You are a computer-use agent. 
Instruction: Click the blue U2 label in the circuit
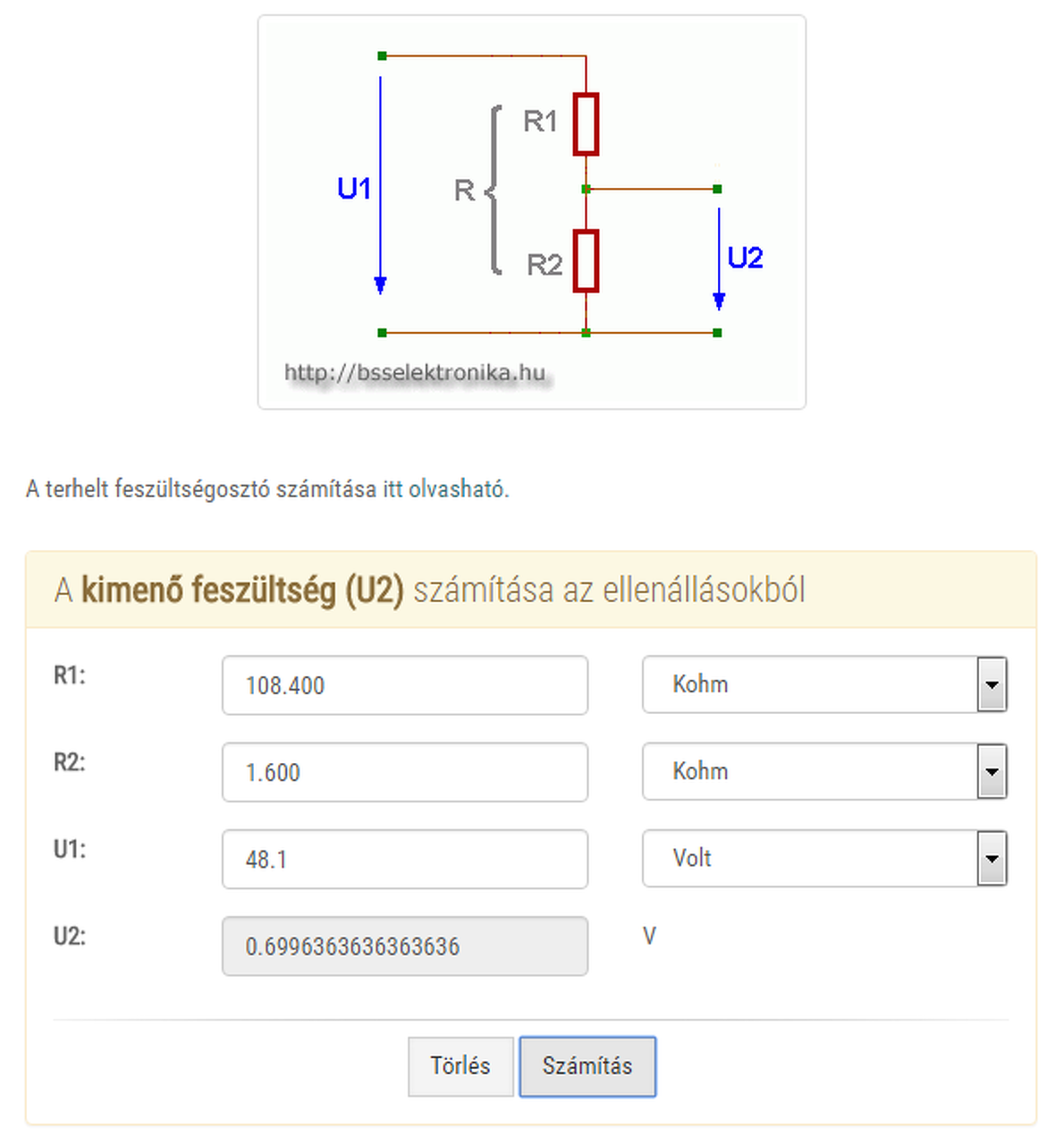(x=745, y=258)
